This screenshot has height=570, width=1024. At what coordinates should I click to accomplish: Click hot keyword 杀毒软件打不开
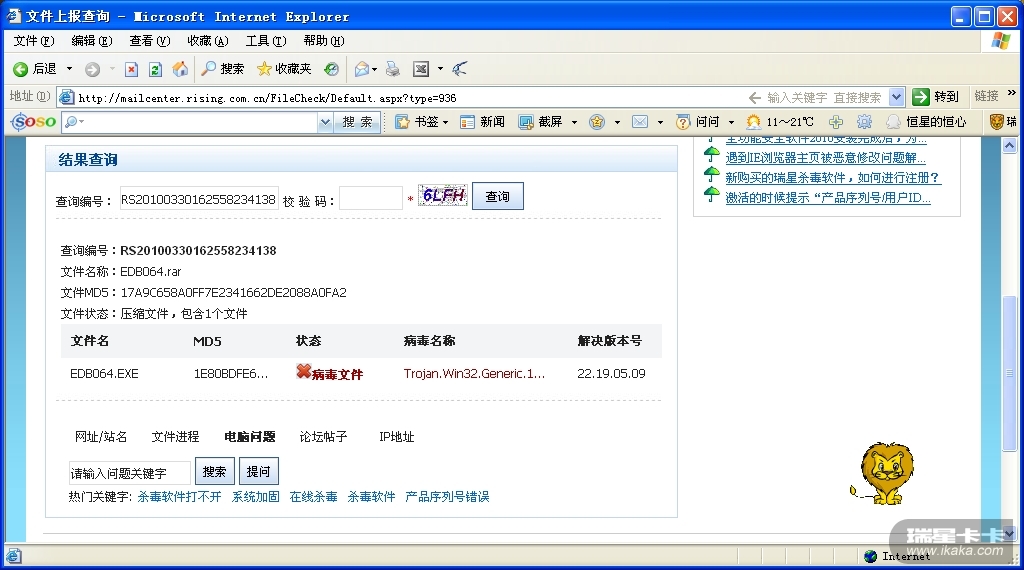[x=179, y=497]
